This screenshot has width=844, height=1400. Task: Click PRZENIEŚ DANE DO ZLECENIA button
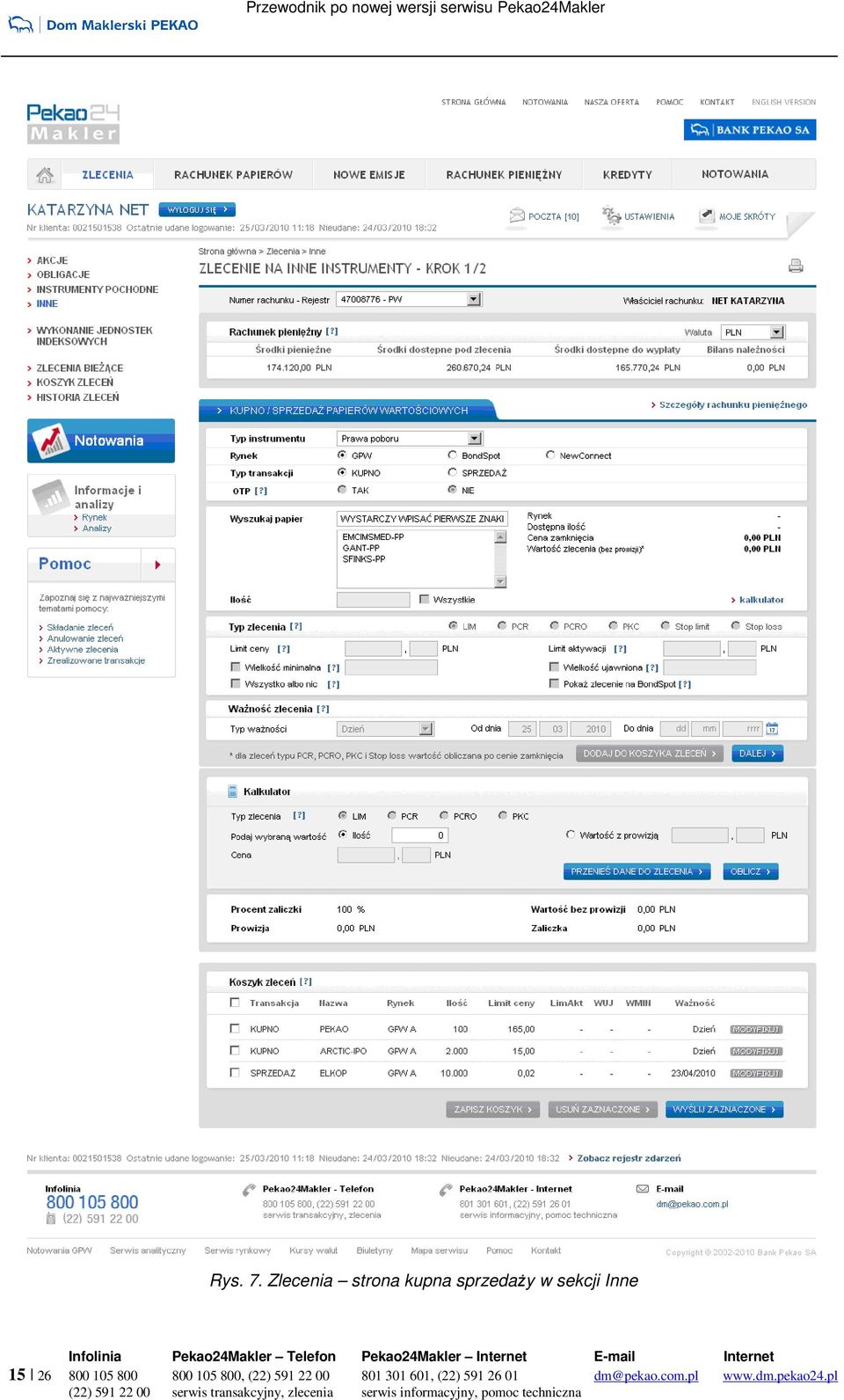click(x=637, y=871)
